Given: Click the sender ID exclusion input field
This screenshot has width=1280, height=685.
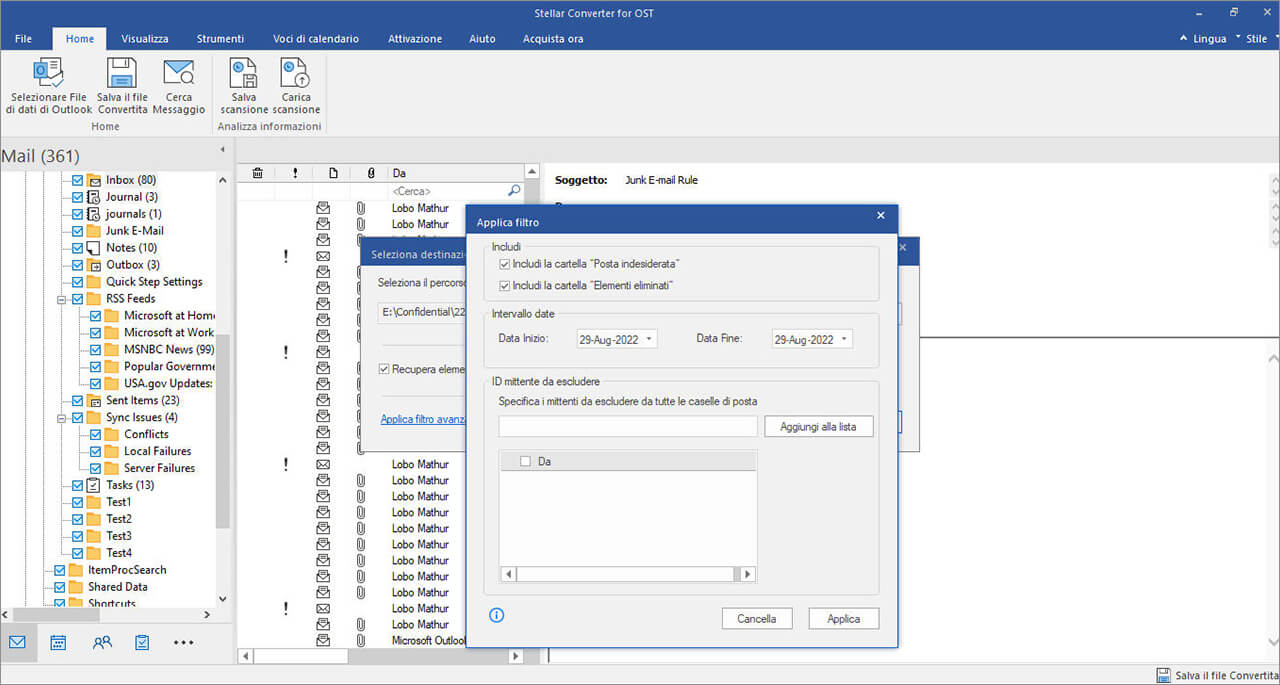Looking at the screenshot, I should 628,427.
